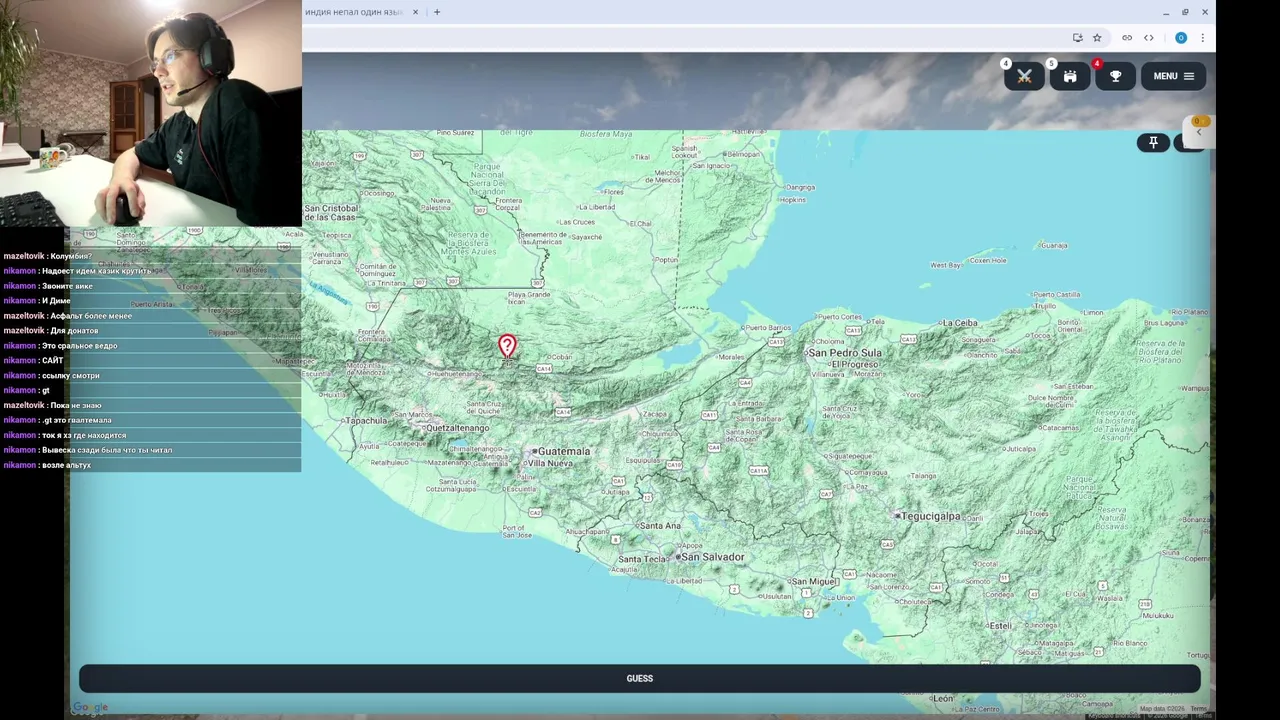Click chat message 'возле альтух'
The width and height of the screenshot is (1280, 720).
pyautogui.click(x=66, y=465)
